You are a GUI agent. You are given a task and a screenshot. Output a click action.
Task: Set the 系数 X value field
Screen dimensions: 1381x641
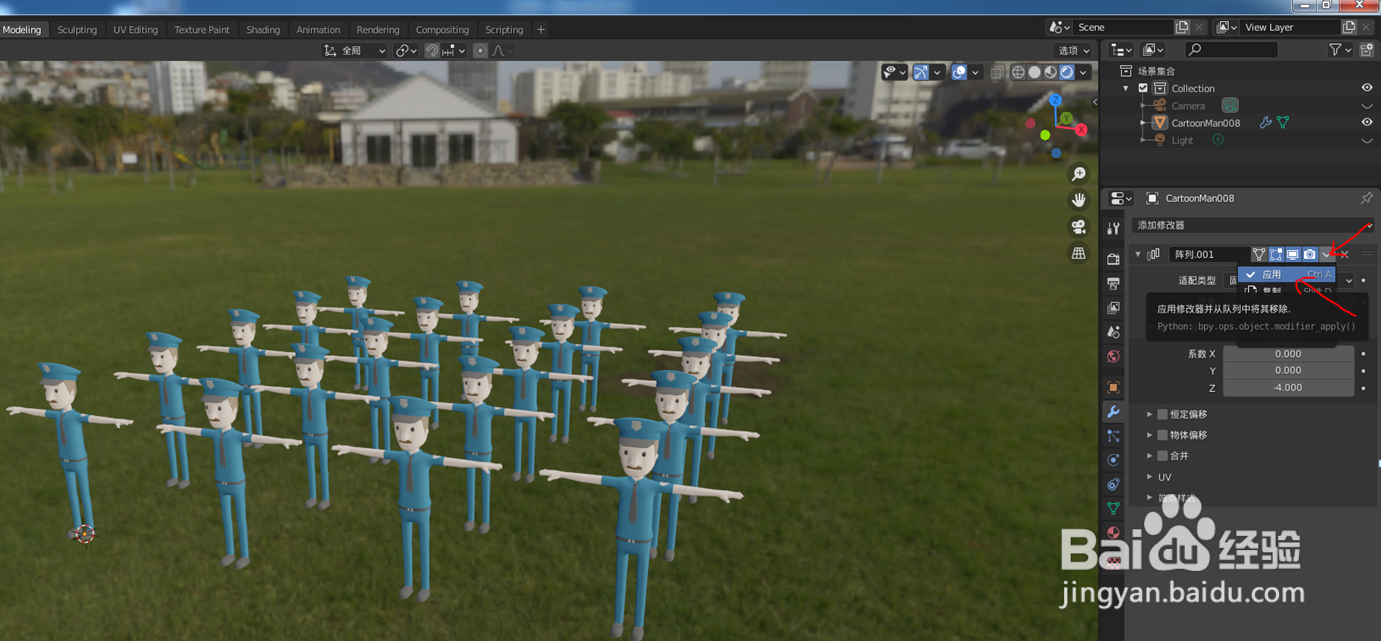(x=1288, y=353)
